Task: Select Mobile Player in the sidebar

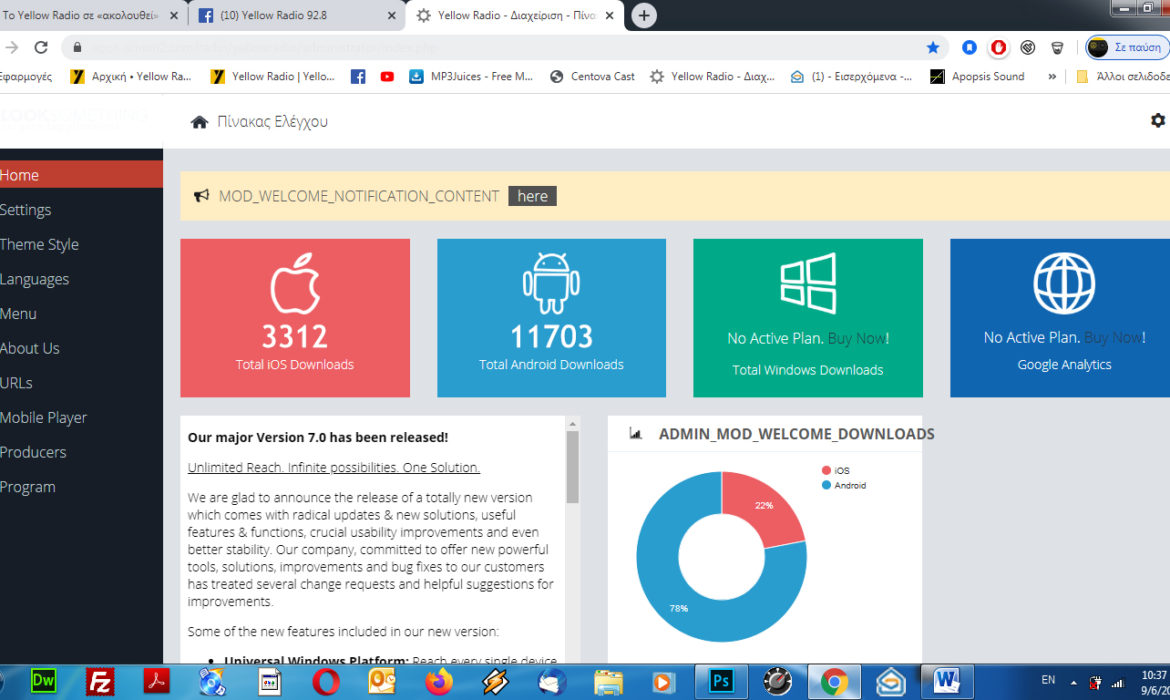Action: [x=44, y=418]
